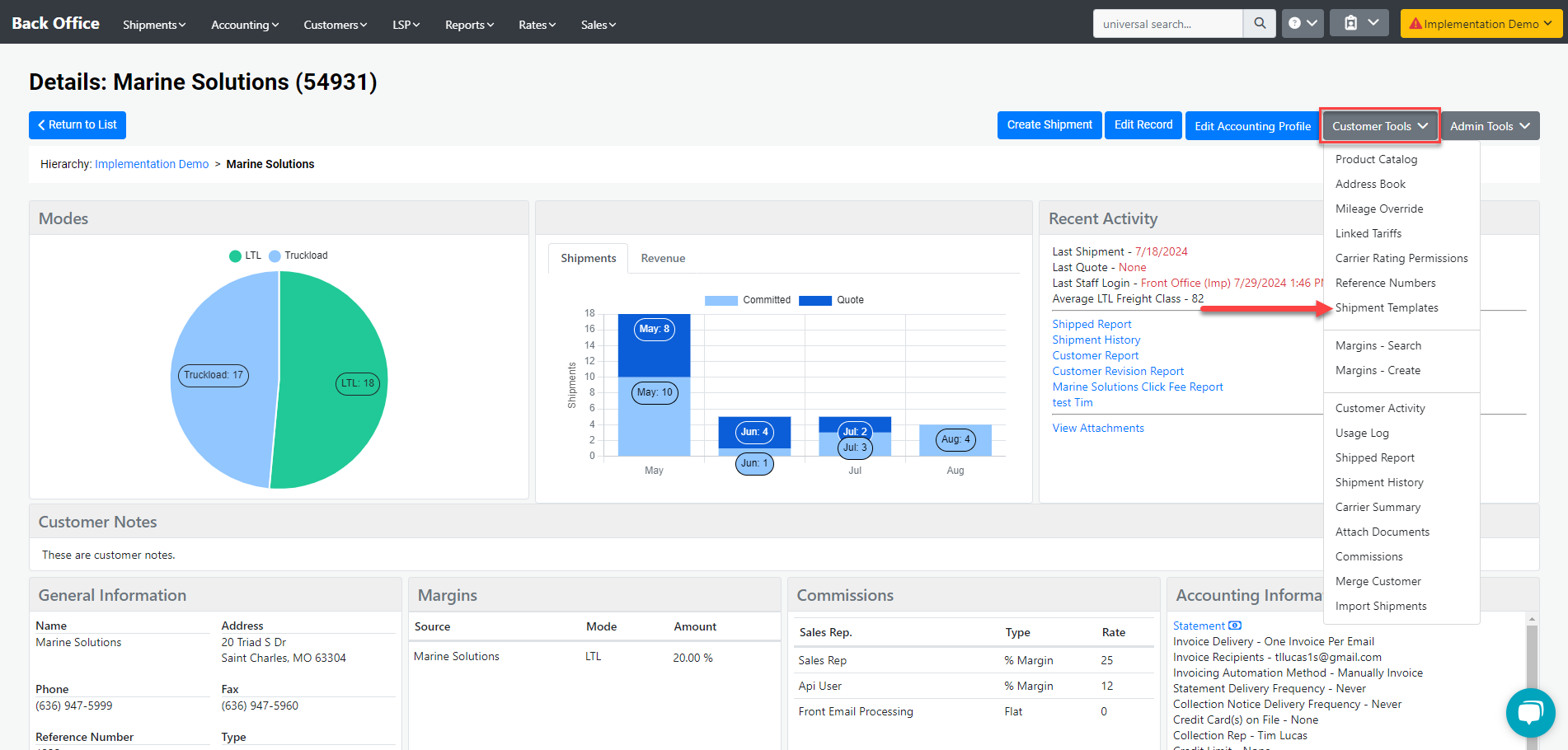The width and height of the screenshot is (1568, 750).
Task: Open Marine Solutions Click Fee Report link
Action: click(x=1138, y=387)
